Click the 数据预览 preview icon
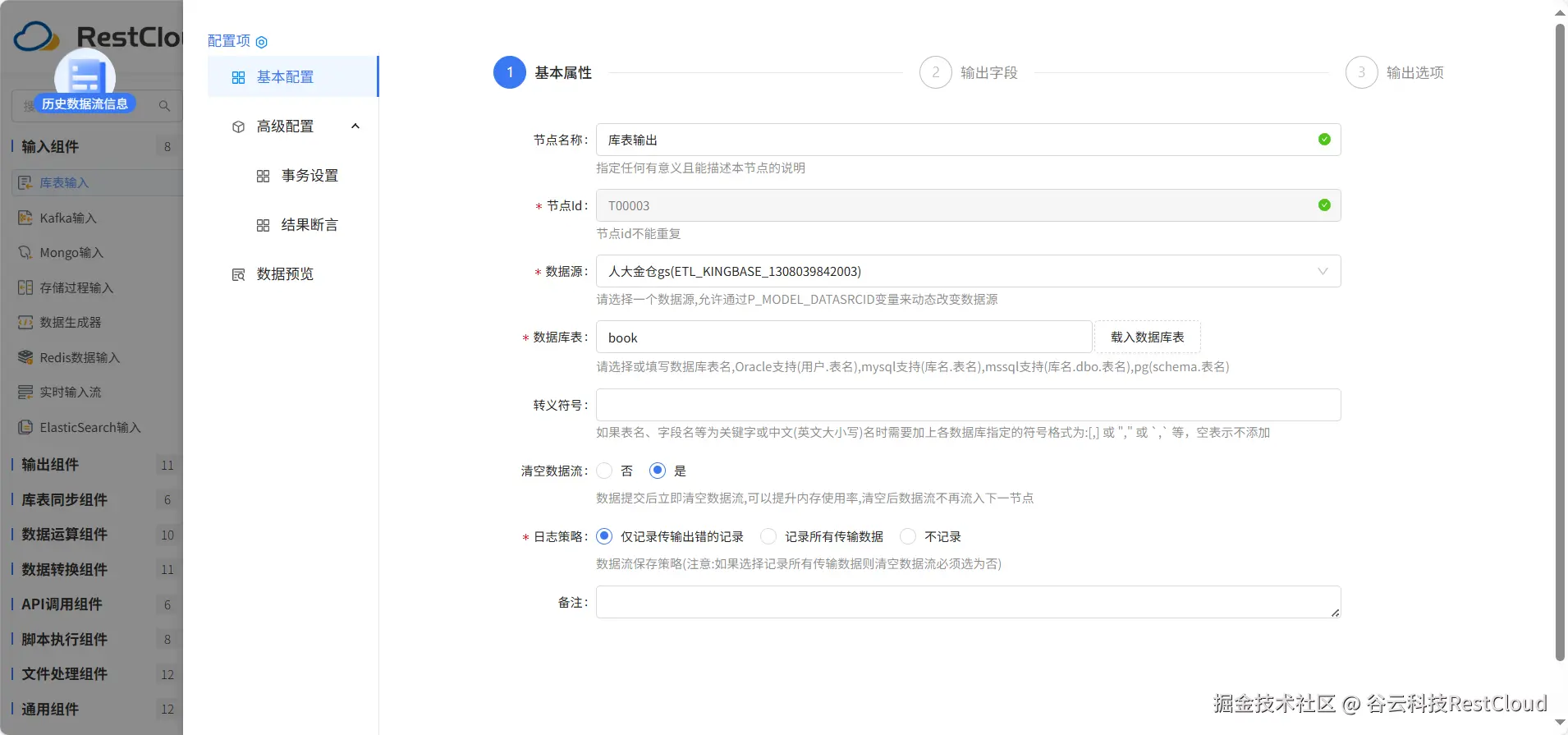 [x=238, y=274]
